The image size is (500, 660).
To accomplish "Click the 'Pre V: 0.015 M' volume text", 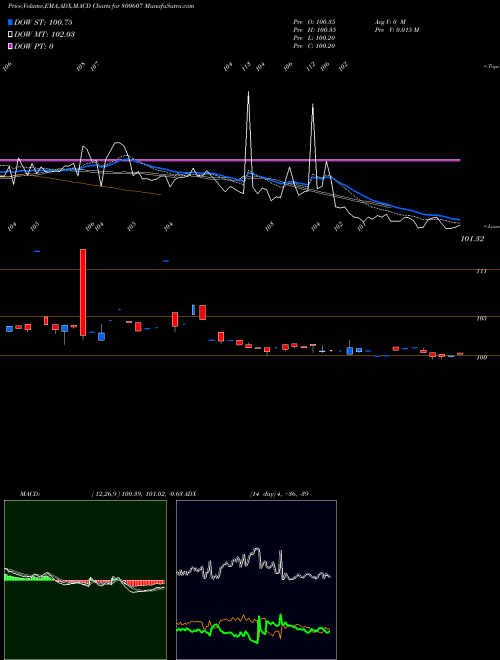I will 396,30.
